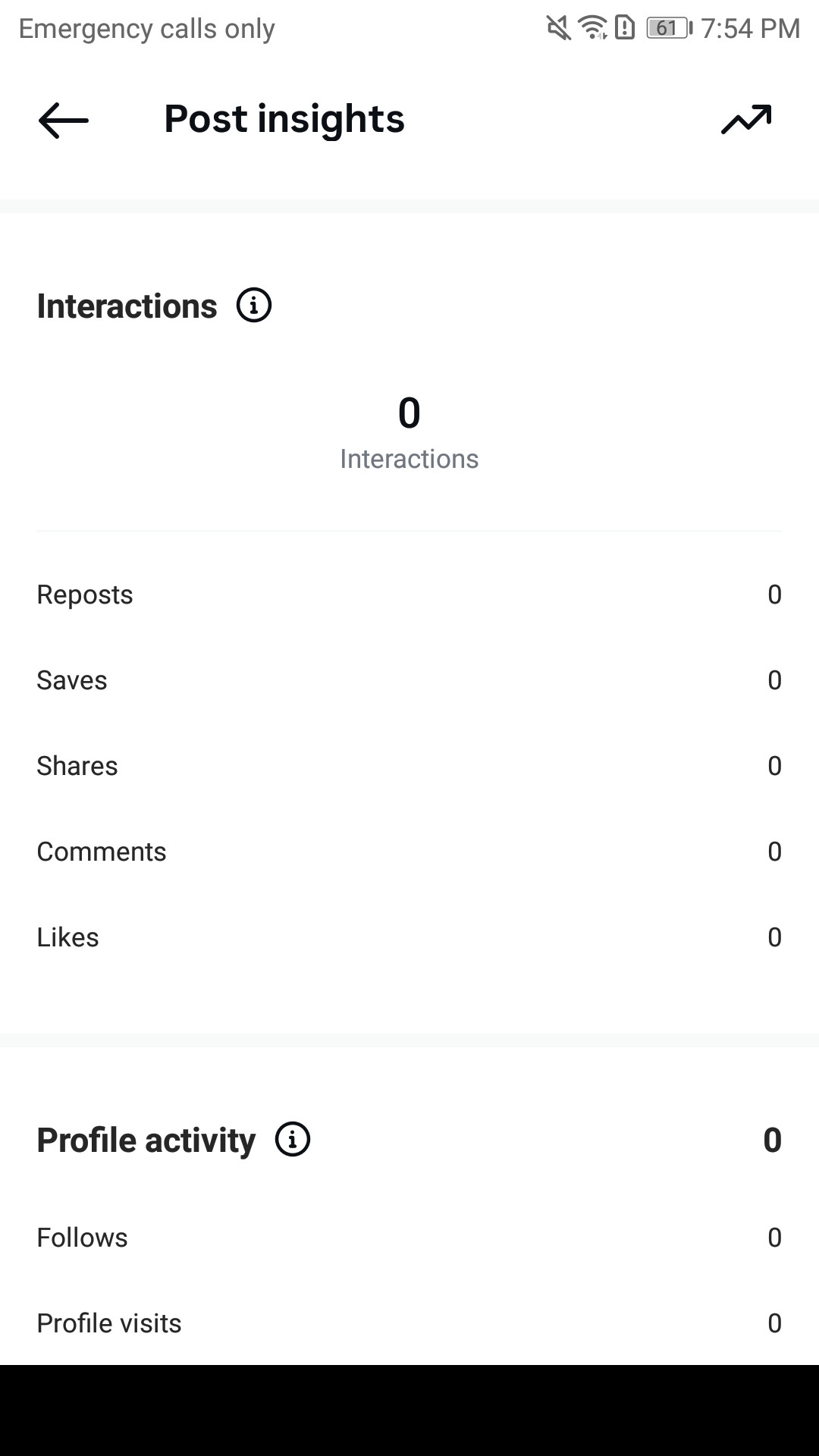This screenshot has width=819, height=1456.
Task: Tap the Interactions section heading
Action: (127, 306)
